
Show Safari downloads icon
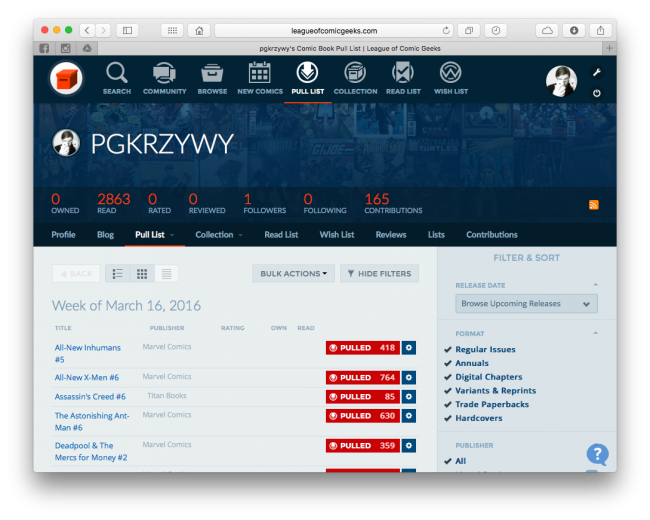(574, 30)
